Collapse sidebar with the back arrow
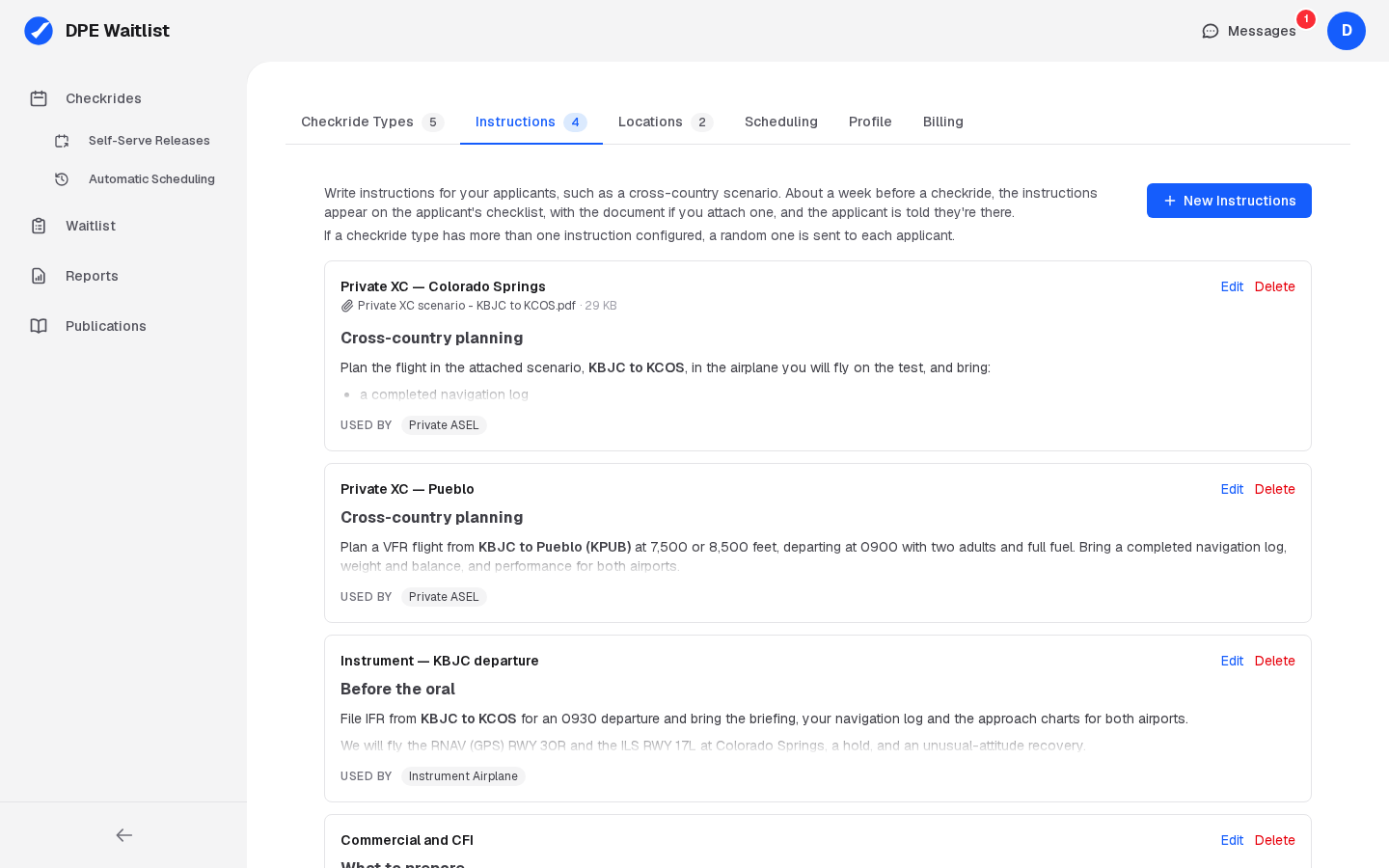 tap(123, 835)
